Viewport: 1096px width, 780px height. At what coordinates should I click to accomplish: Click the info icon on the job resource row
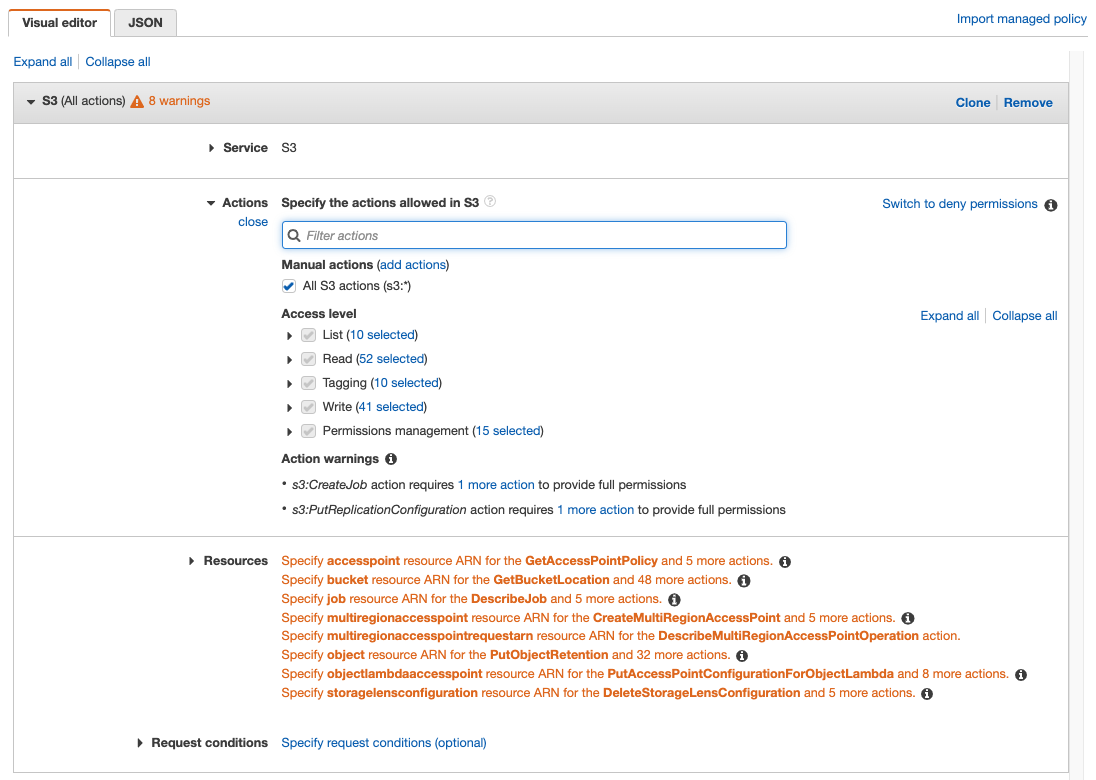tap(675, 599)
